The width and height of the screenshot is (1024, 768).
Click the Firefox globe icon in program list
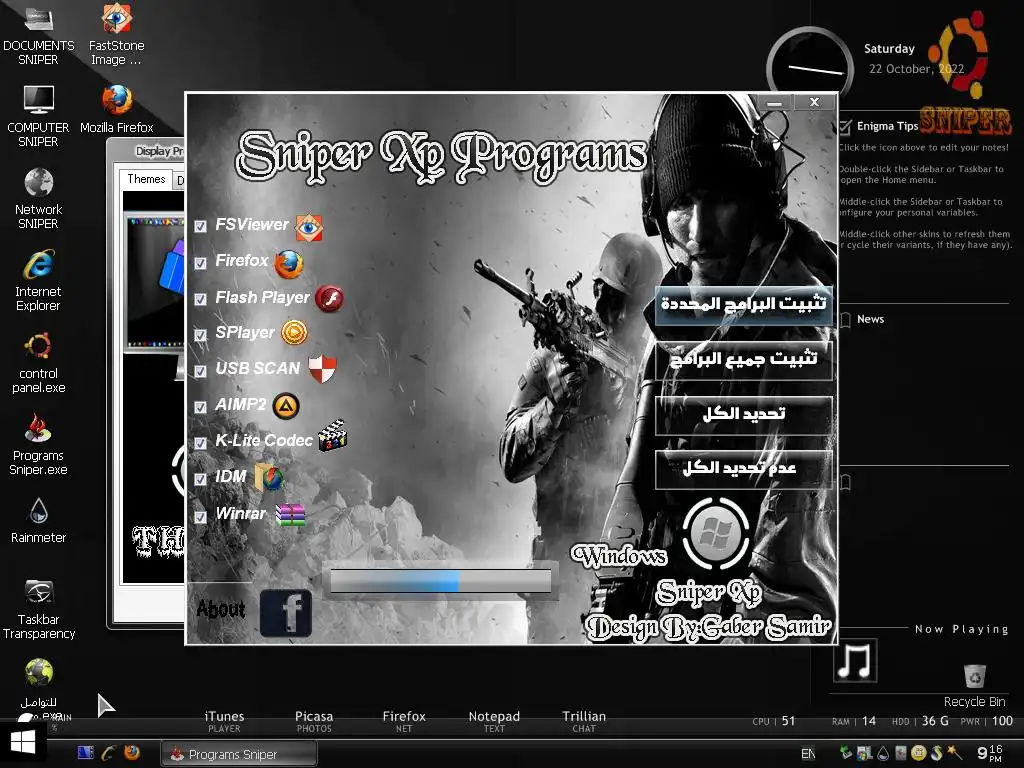[x=288, y=264]
